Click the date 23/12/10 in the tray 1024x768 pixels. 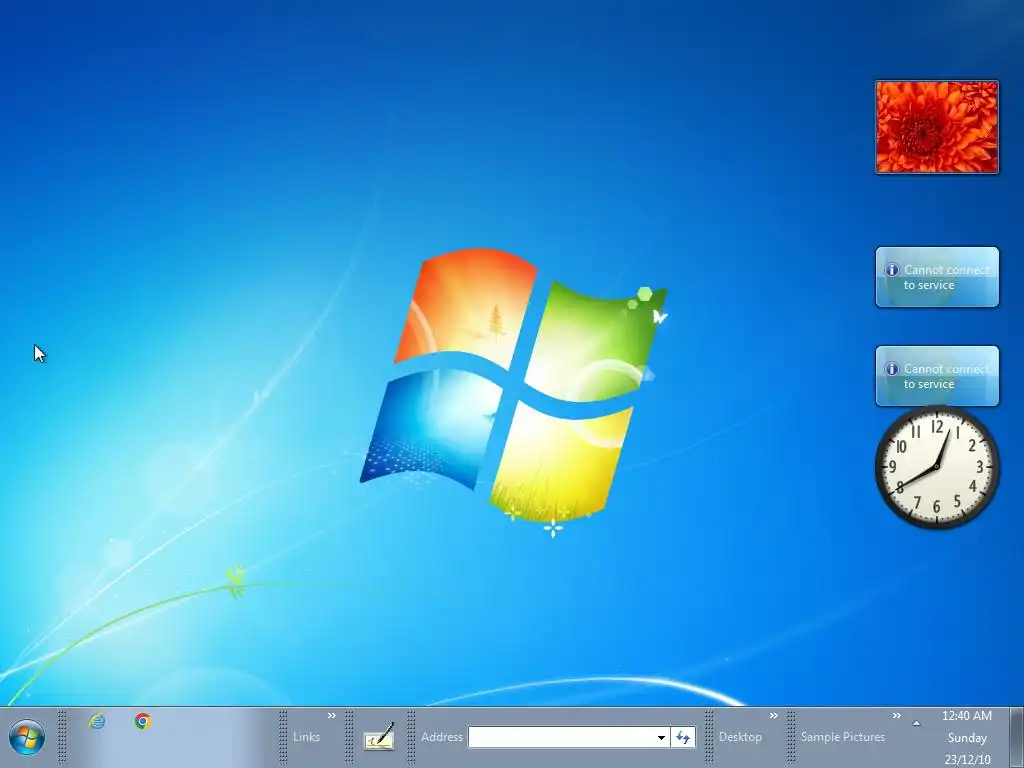coord(967,760)
